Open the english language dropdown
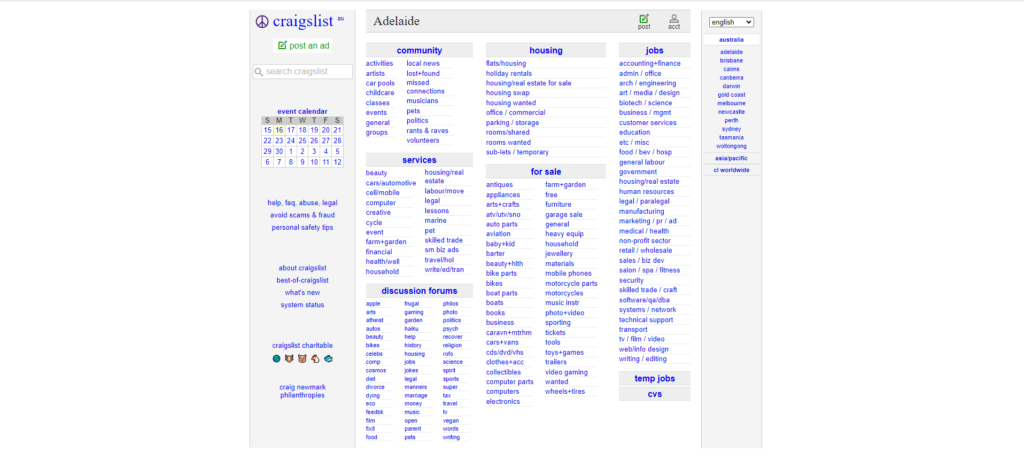Viewport: 1024px width, 476px height. coord(731,22)
